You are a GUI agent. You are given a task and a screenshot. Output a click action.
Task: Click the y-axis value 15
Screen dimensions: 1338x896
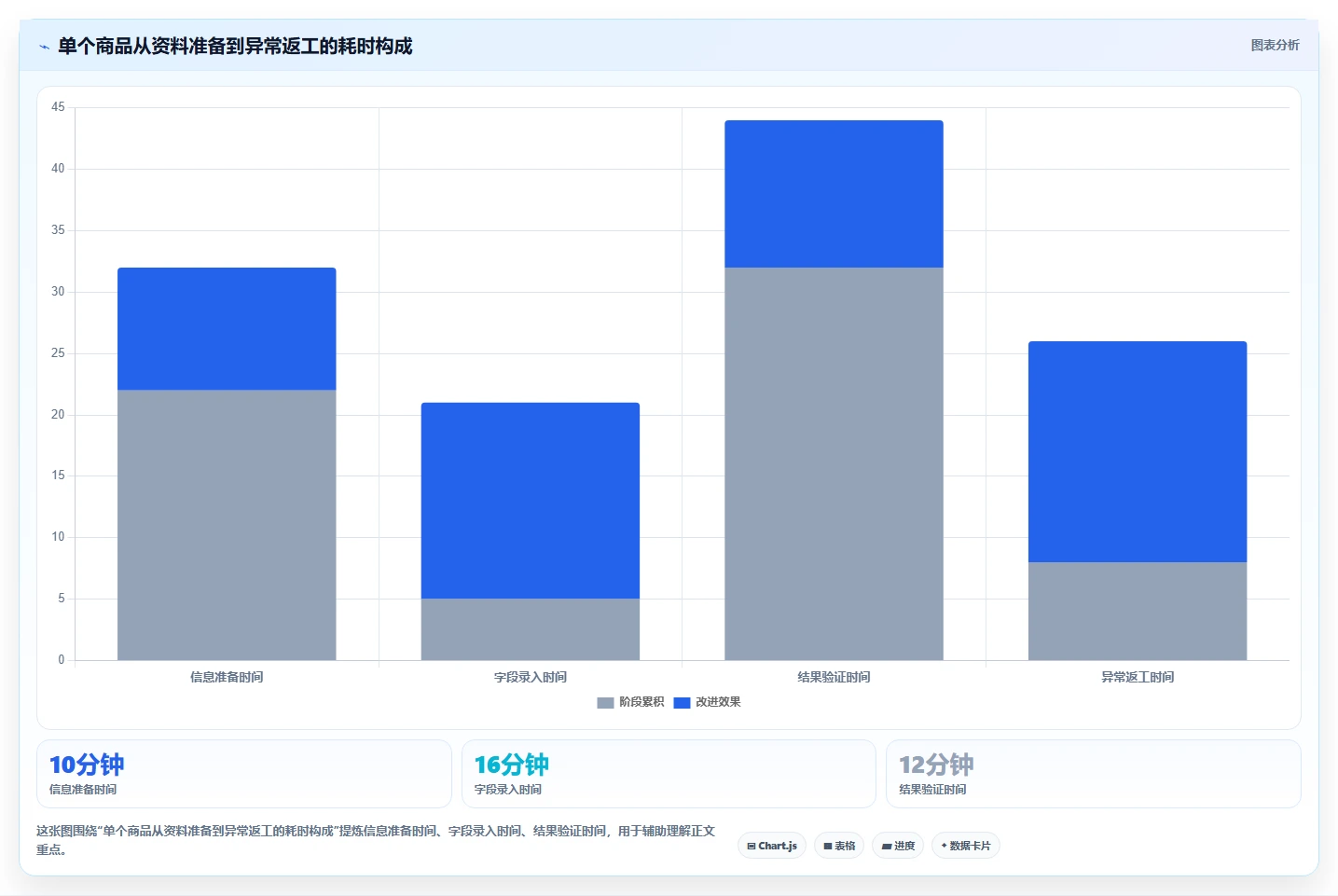point(58,476)
